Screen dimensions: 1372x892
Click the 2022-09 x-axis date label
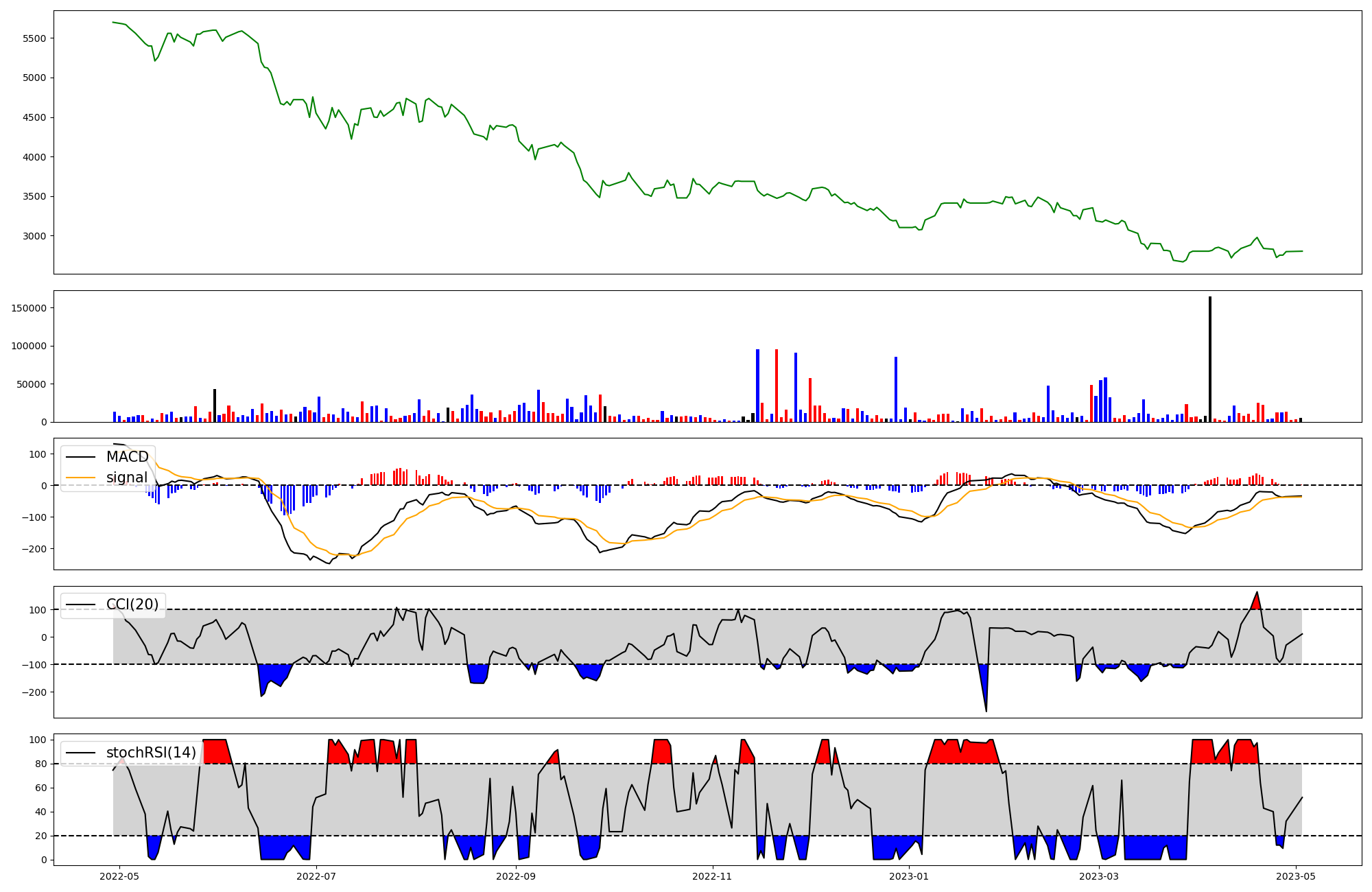point(515,876)
